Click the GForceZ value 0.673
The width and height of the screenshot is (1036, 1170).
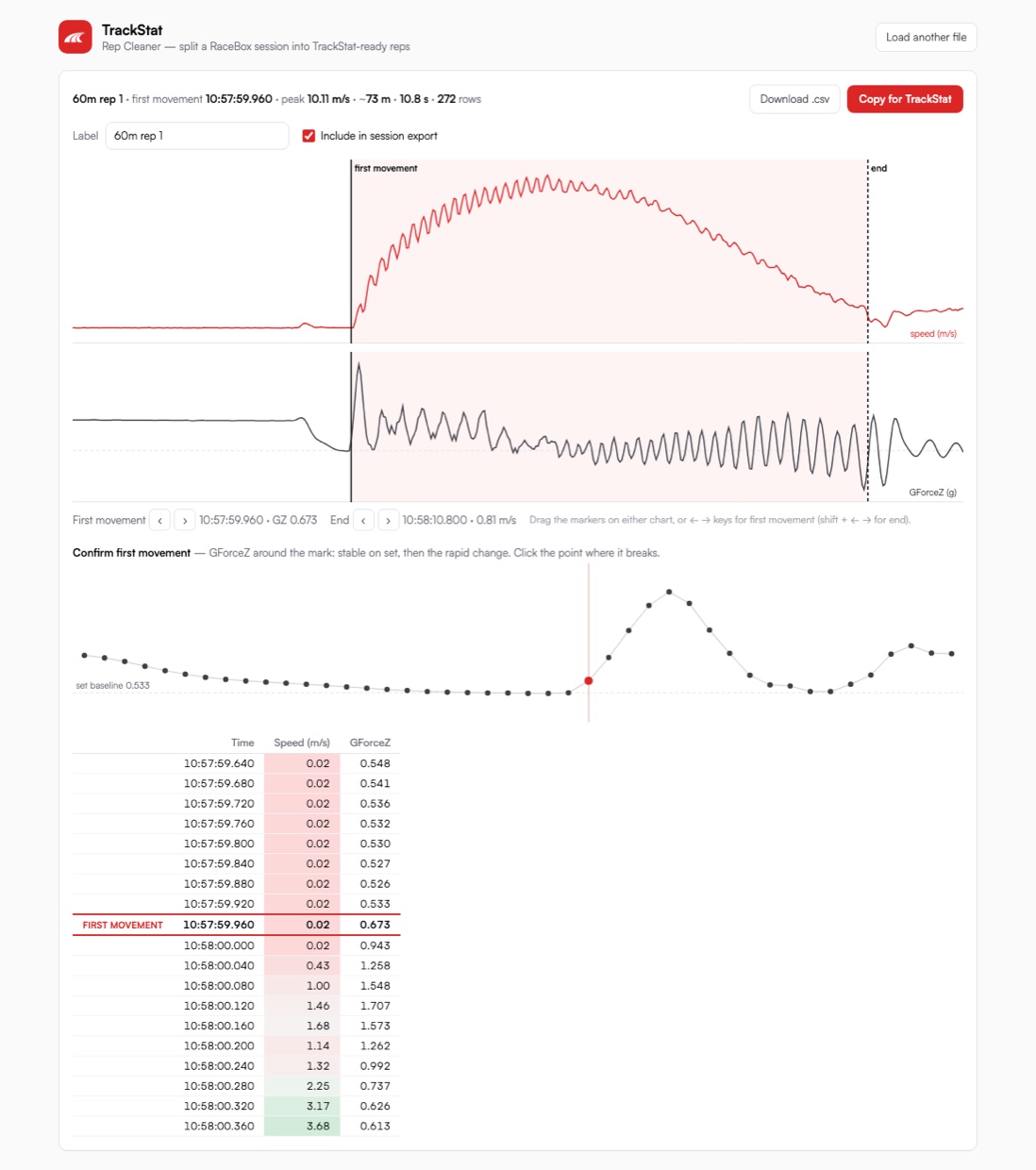tap(375, 925)
